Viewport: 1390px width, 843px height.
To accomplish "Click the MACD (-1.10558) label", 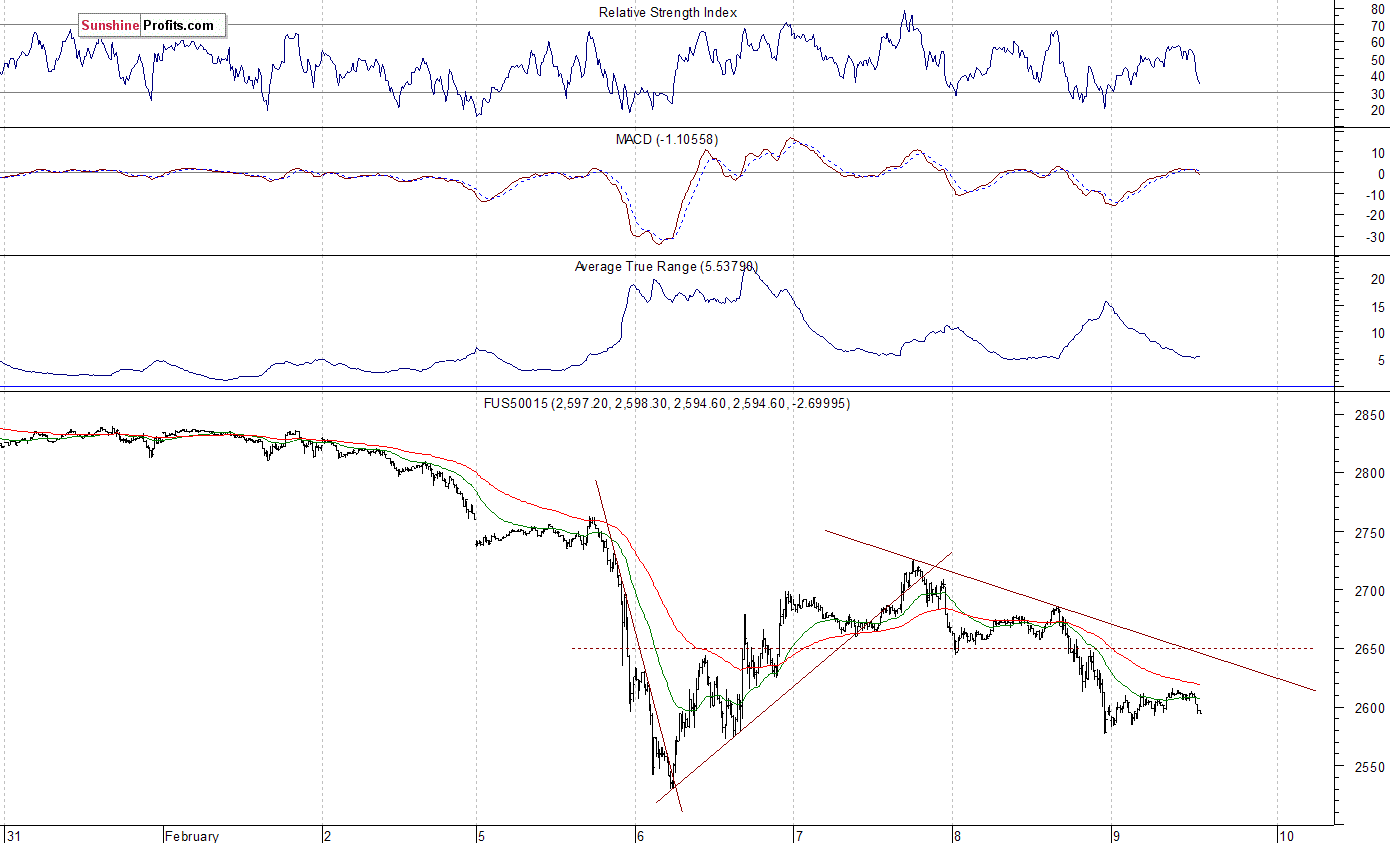I will tap(667, 140).
